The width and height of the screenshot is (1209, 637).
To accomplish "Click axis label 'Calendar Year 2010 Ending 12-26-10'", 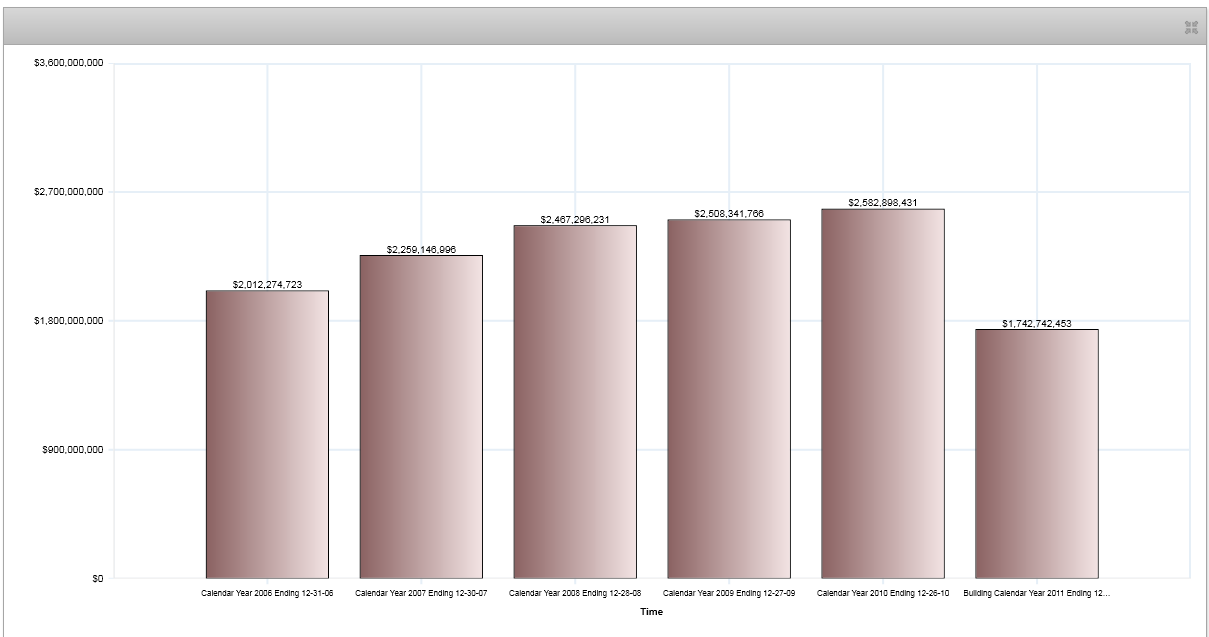I will click(883, 593).
